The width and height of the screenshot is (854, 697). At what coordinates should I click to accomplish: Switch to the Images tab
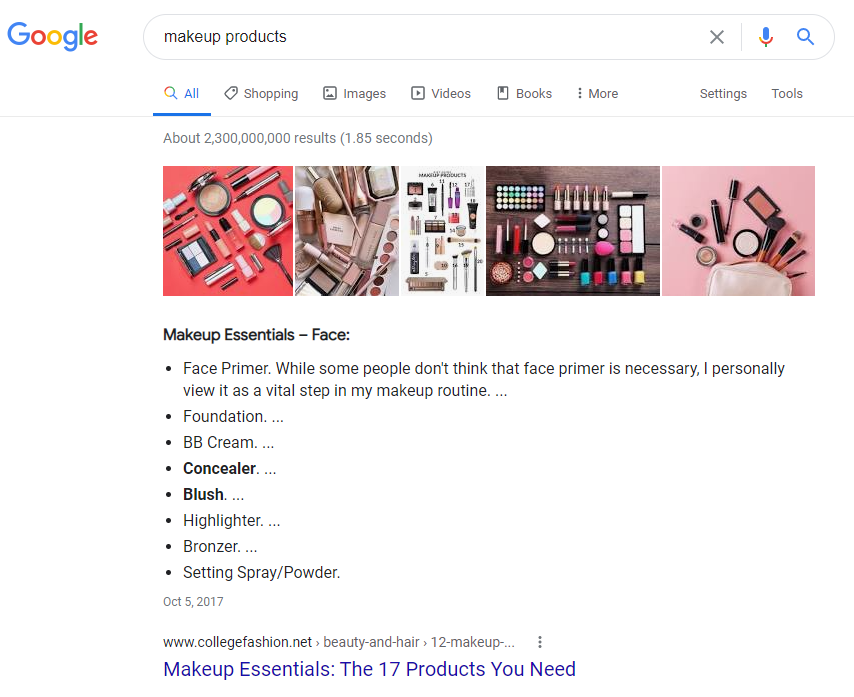click(354, 93)
